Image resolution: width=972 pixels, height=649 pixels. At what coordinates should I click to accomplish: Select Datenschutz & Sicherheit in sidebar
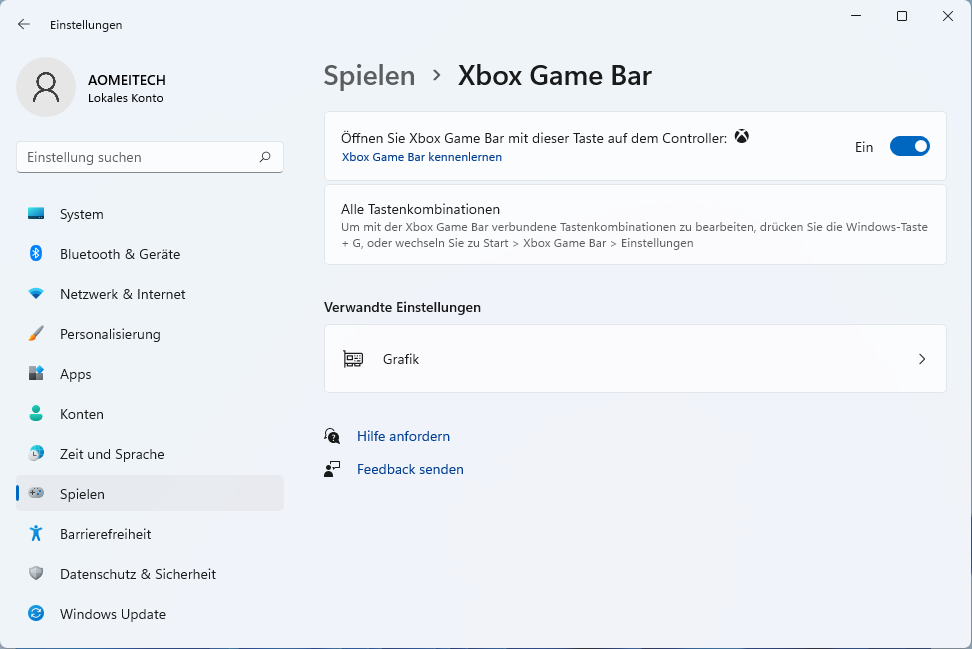137,574
